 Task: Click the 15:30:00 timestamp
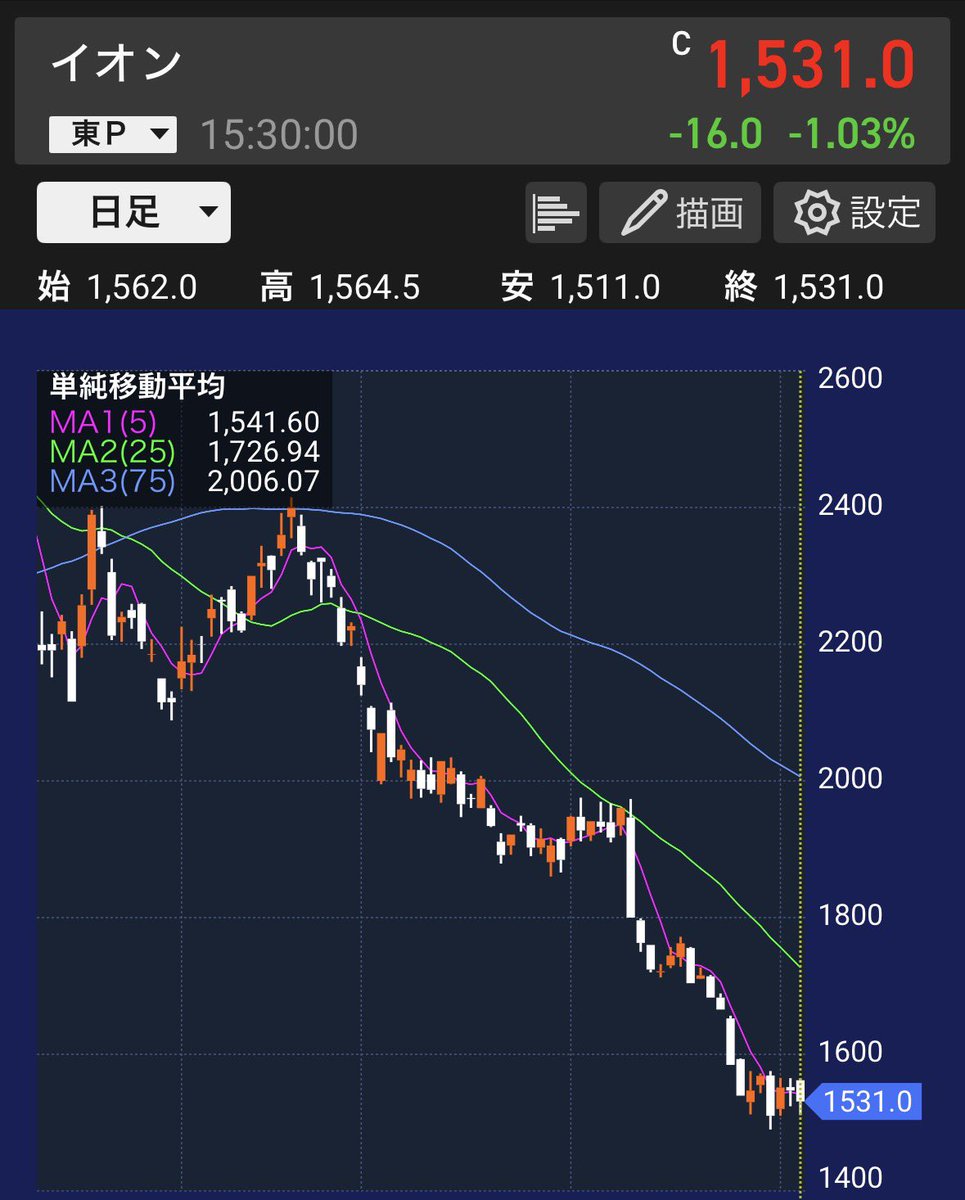click(279, 135)
